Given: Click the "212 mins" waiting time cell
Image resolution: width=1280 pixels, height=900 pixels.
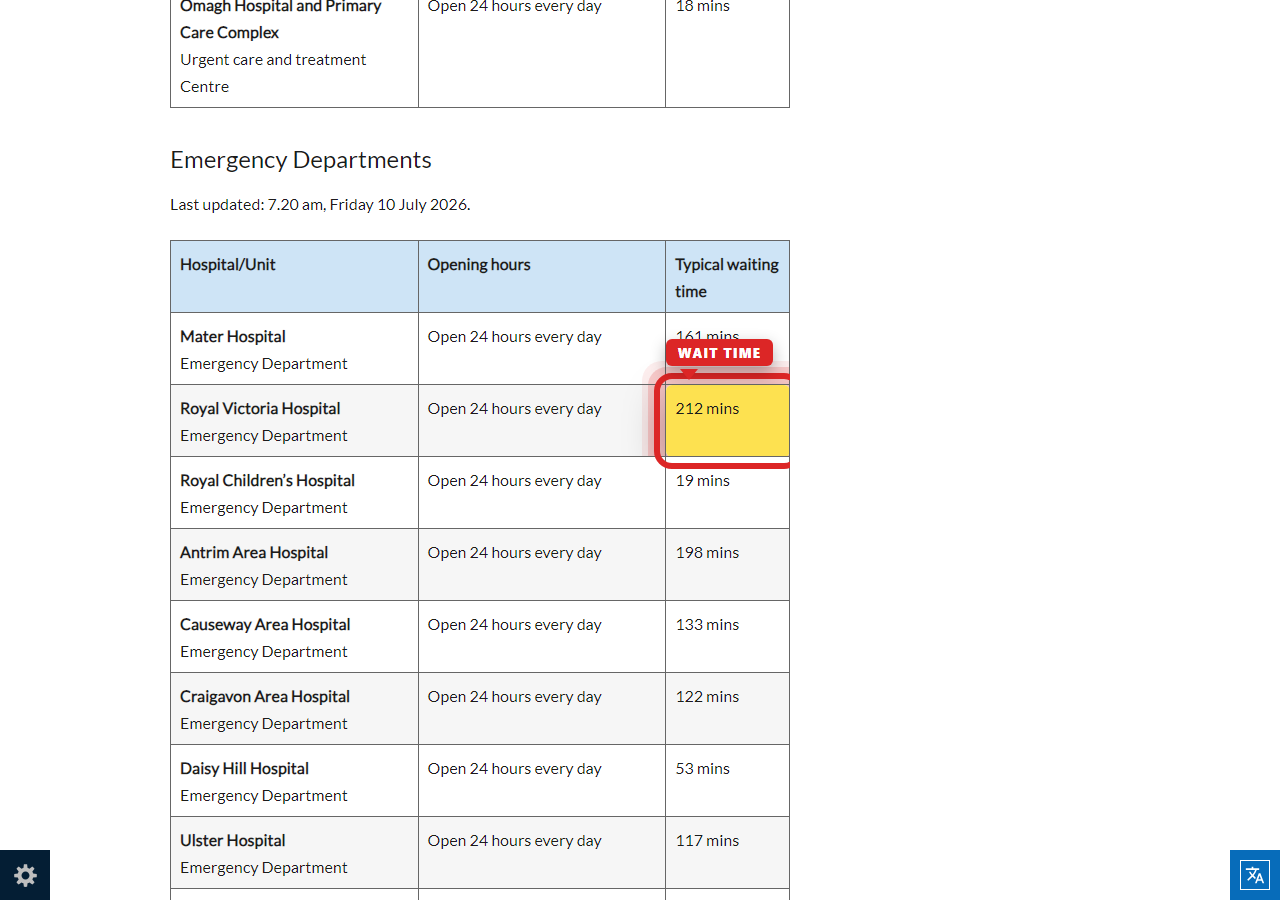Looking at the screenshot, I should click(x=727, y=421).
